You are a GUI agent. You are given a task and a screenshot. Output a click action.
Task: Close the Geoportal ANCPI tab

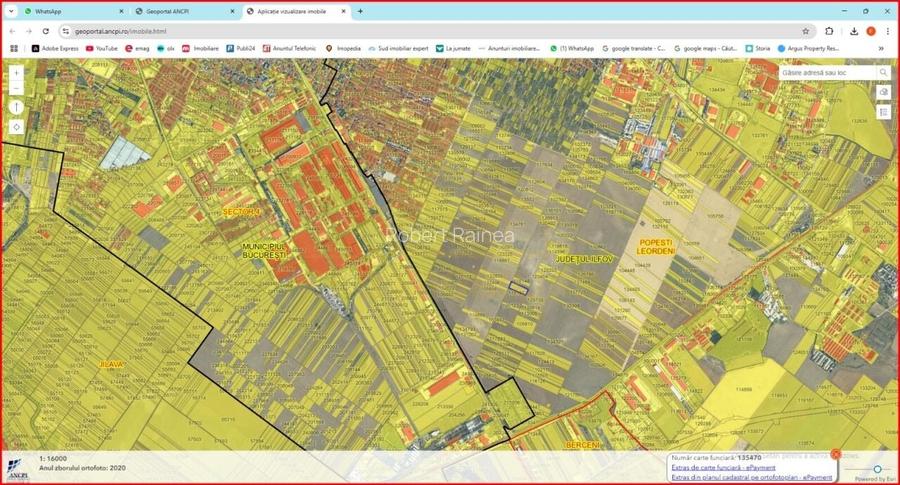(x=232, y=11)
